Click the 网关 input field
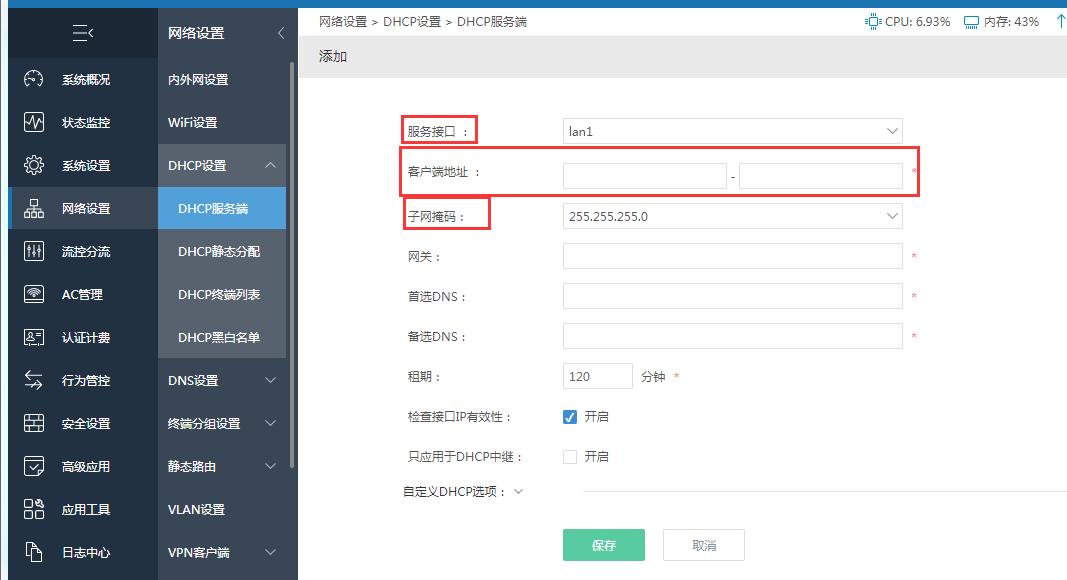The width and height of the screenshot is (1067, 580). click(x=732, y=256)
